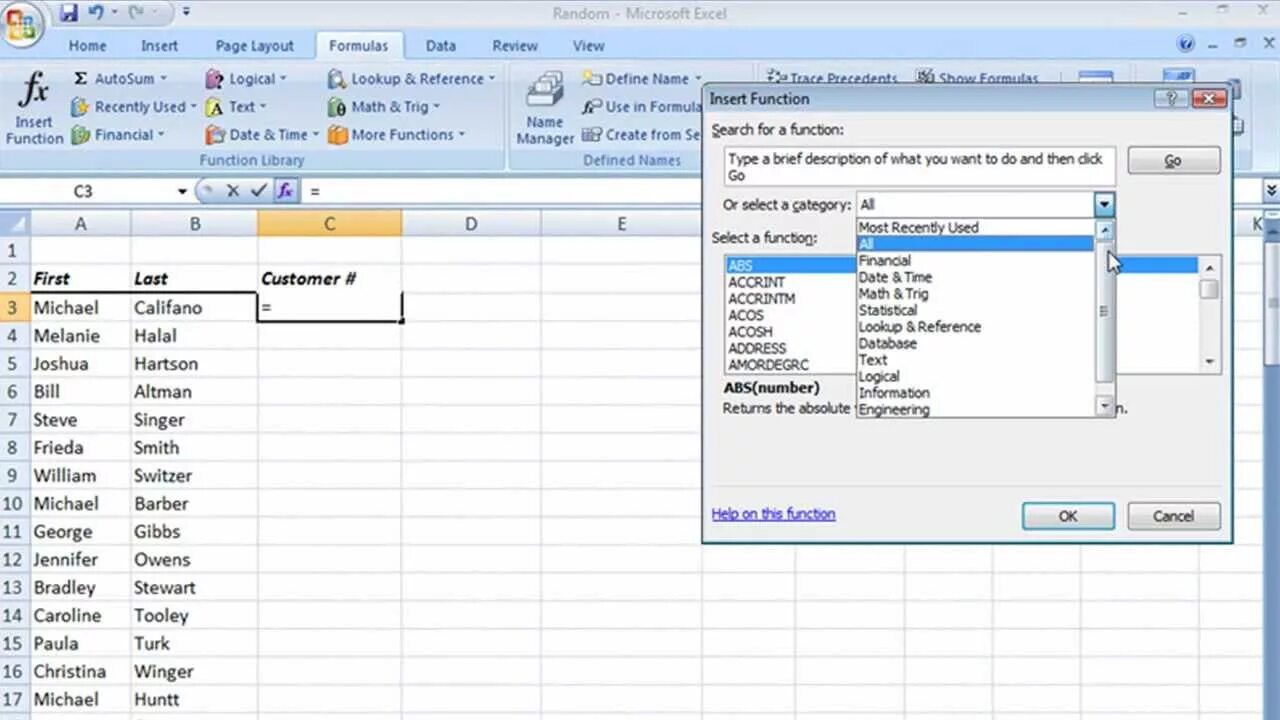Image resolution: width=1280 pixels, height=720 pixels.
Task: Choose Information in category list
Action: click(x=975, y=392)
